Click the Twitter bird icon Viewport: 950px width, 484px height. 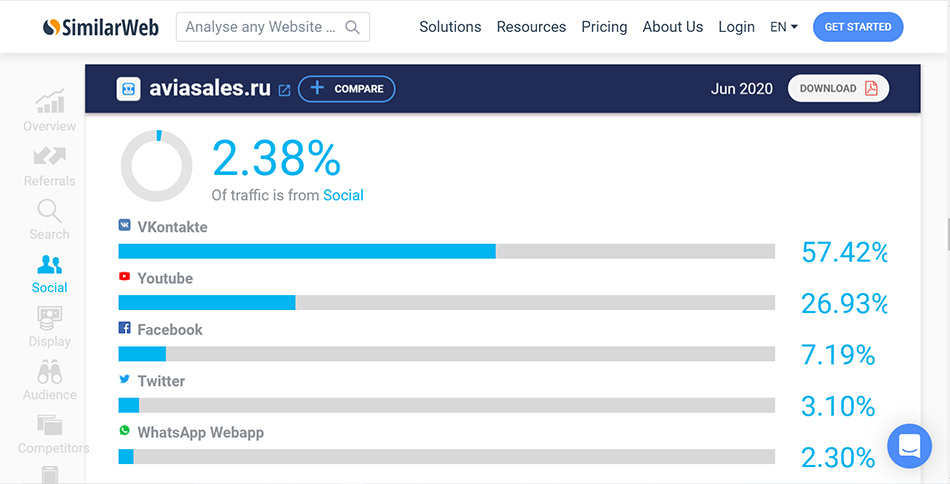(124, 379)
